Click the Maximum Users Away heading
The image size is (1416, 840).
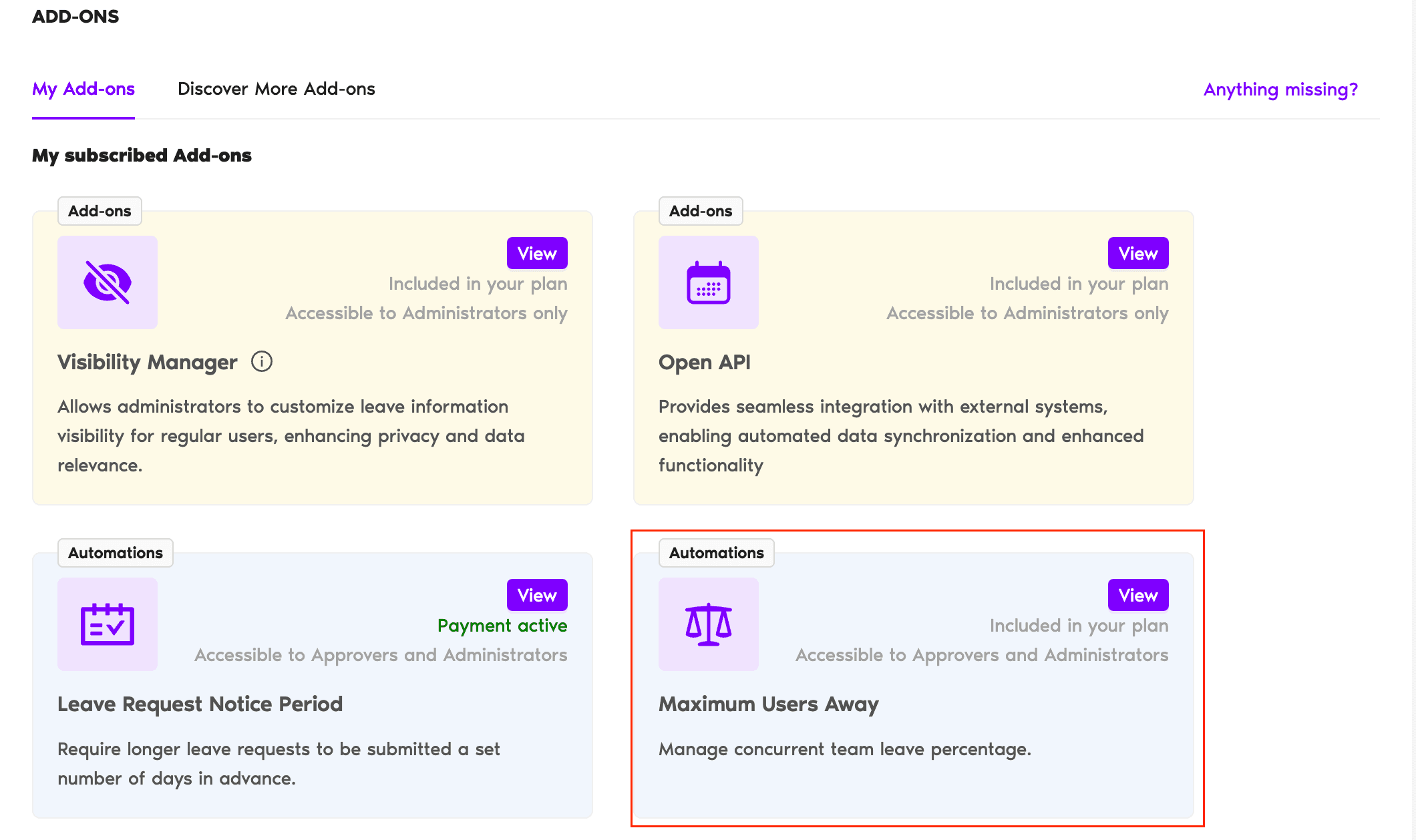(x=768, y=704)
